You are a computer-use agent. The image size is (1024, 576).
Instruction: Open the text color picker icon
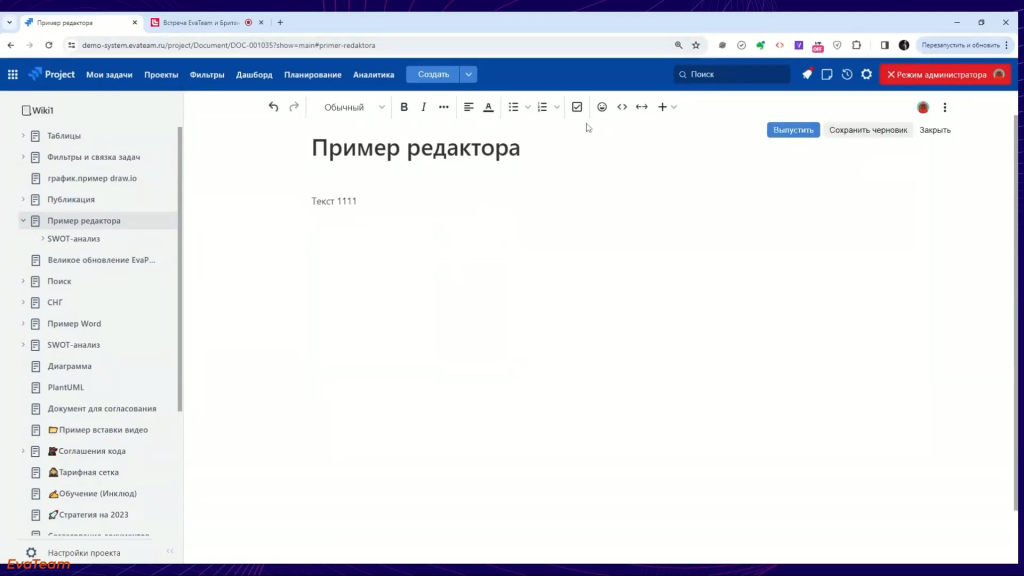click(x=488, y=107)
